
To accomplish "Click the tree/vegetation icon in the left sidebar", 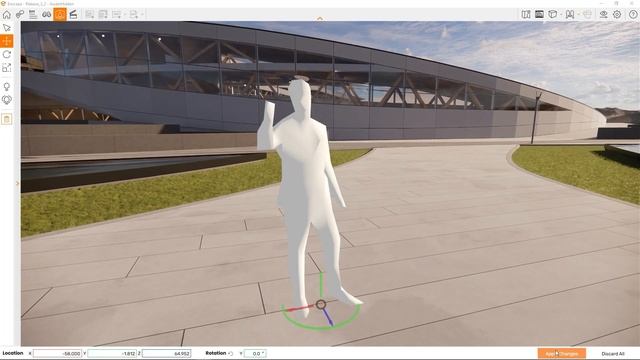I will pos(7,100).
